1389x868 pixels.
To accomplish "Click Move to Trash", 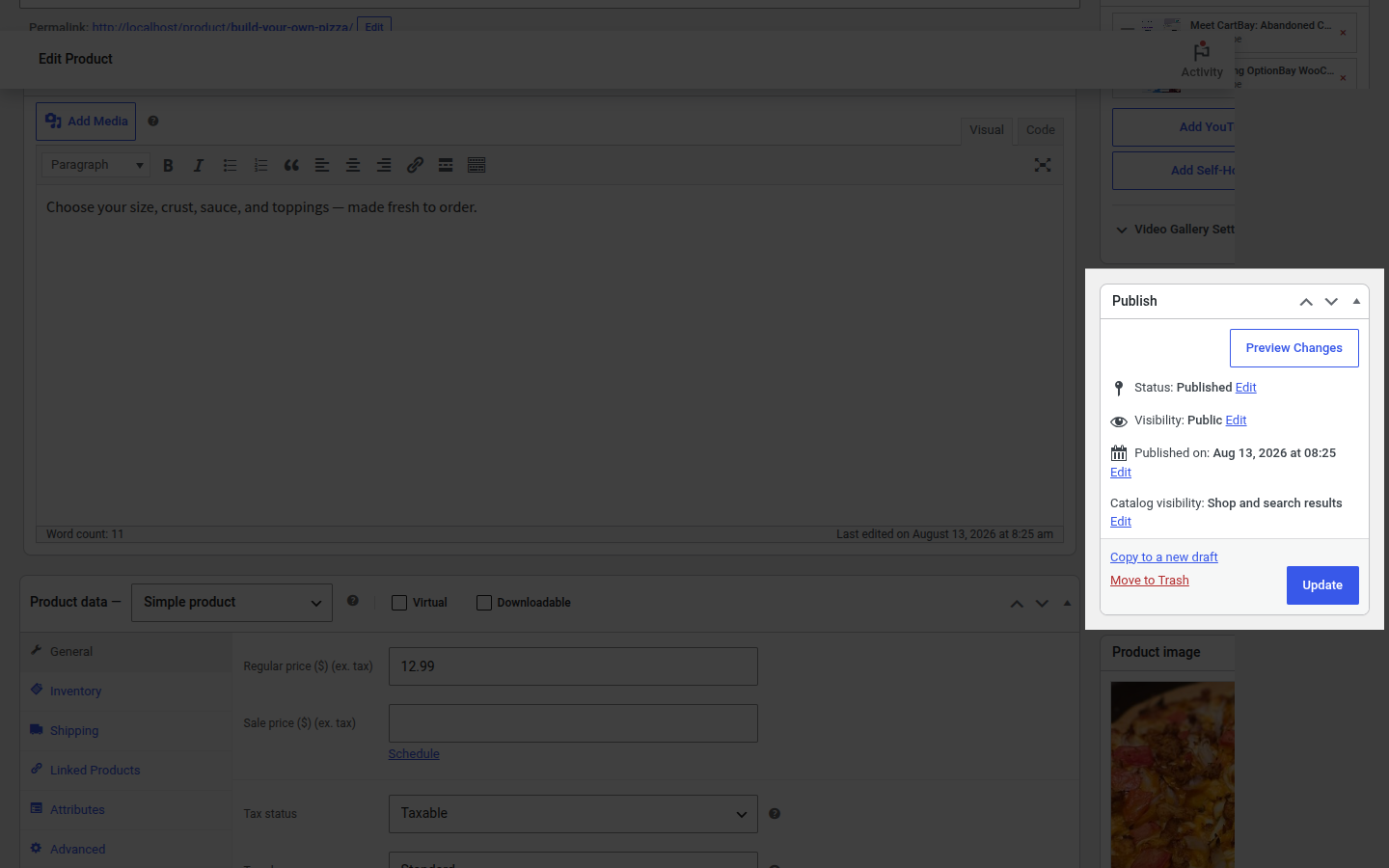I will coord(1150,581).
